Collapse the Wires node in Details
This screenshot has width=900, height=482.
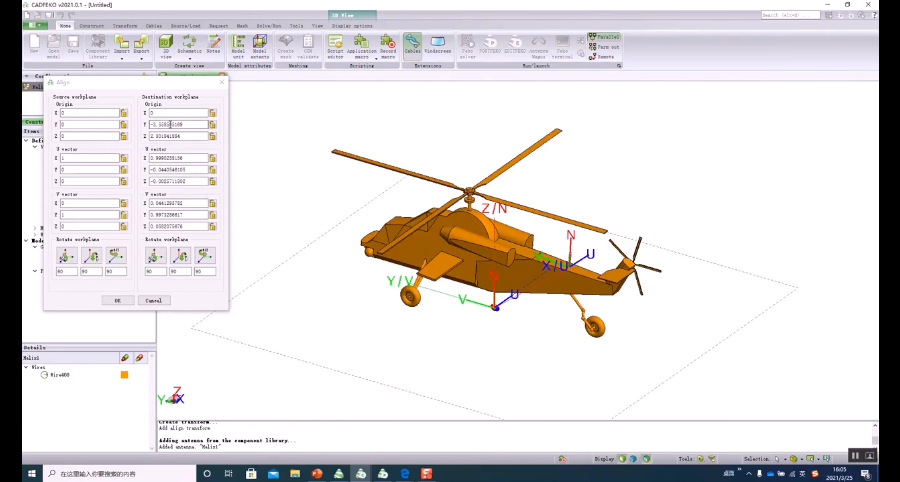click(x=26, y=367)
